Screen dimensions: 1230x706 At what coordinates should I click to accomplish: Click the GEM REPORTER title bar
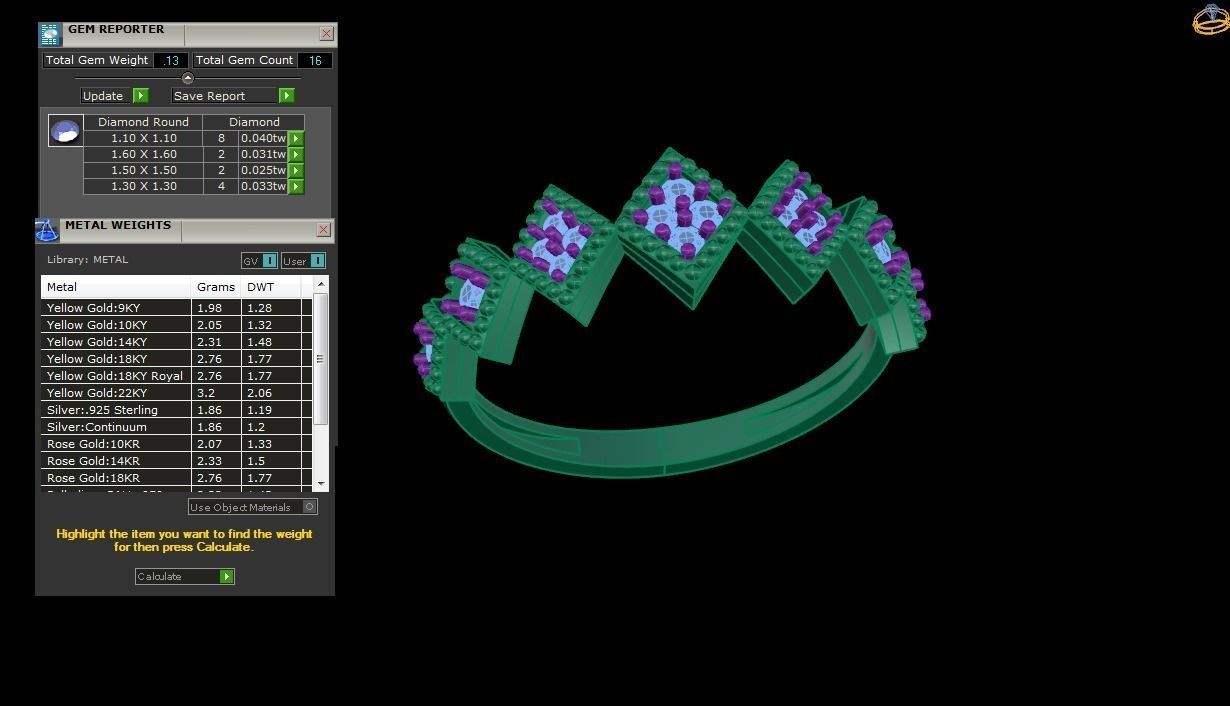(x=190, y=34)
